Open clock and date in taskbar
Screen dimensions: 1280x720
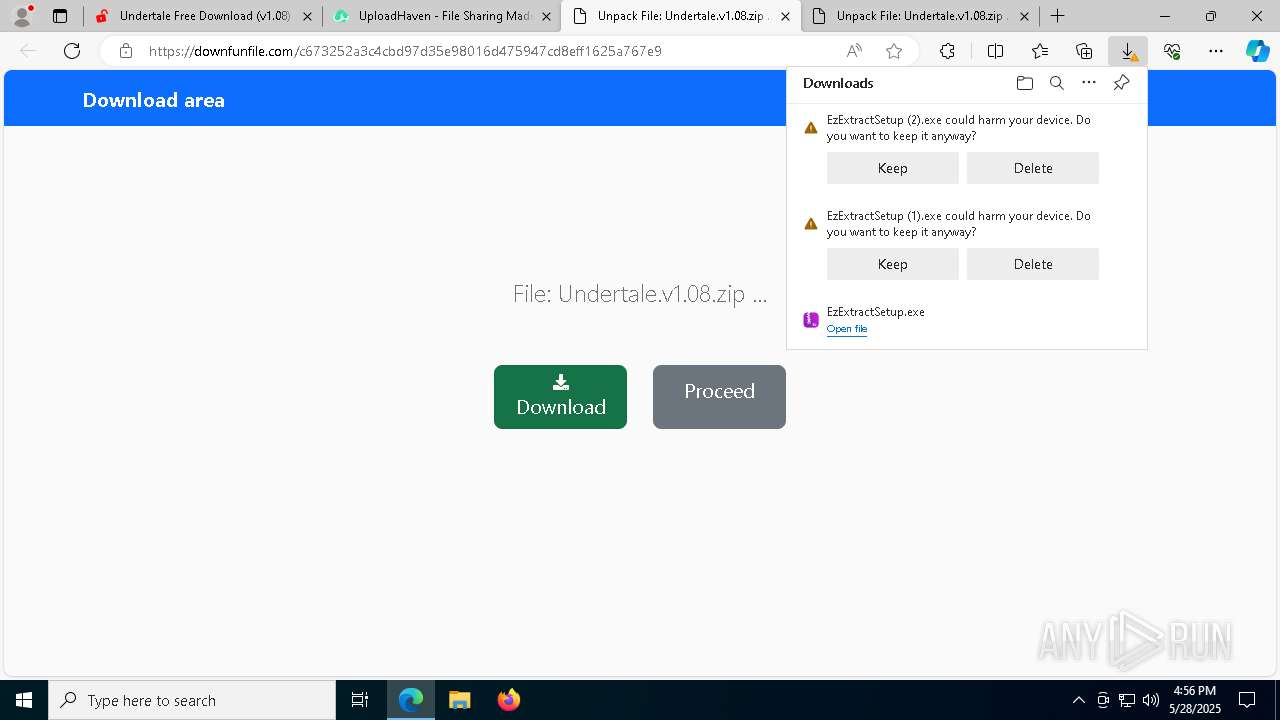pos(1195,700)
